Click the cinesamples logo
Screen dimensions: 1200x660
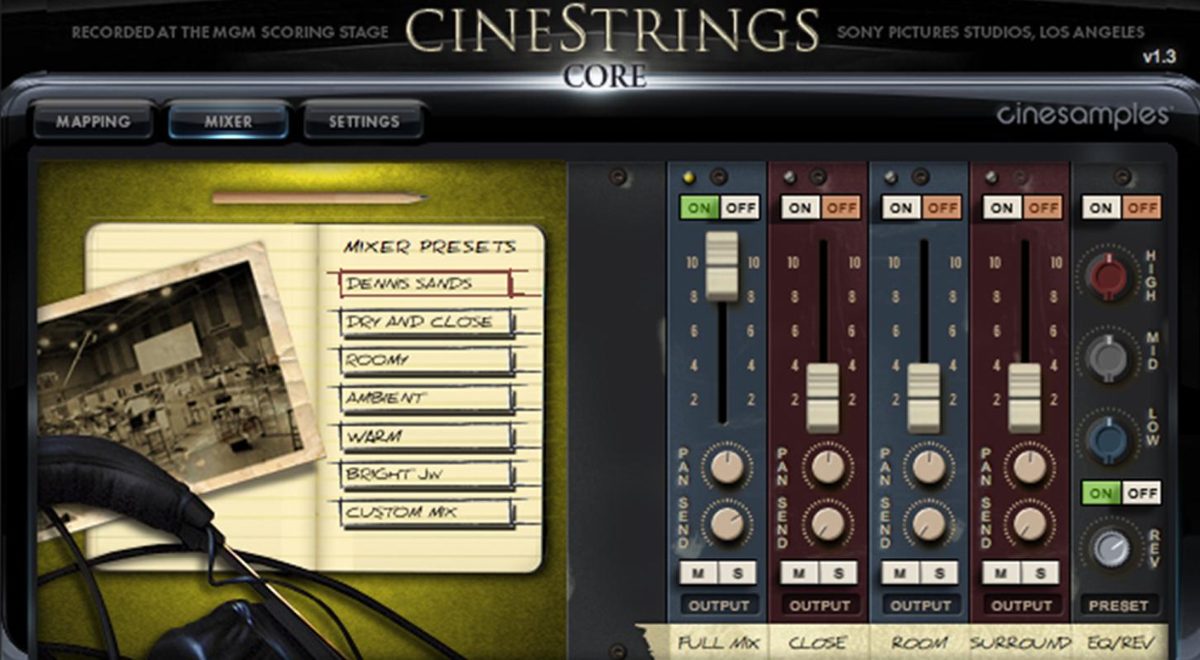1084,115
